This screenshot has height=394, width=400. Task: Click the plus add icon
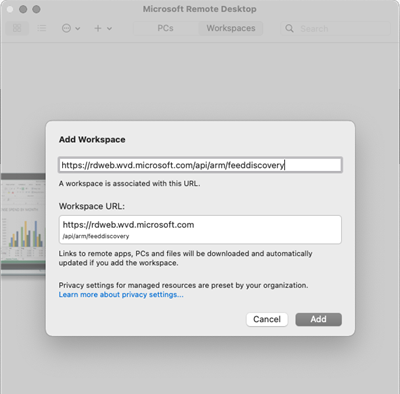coord(98,28)
